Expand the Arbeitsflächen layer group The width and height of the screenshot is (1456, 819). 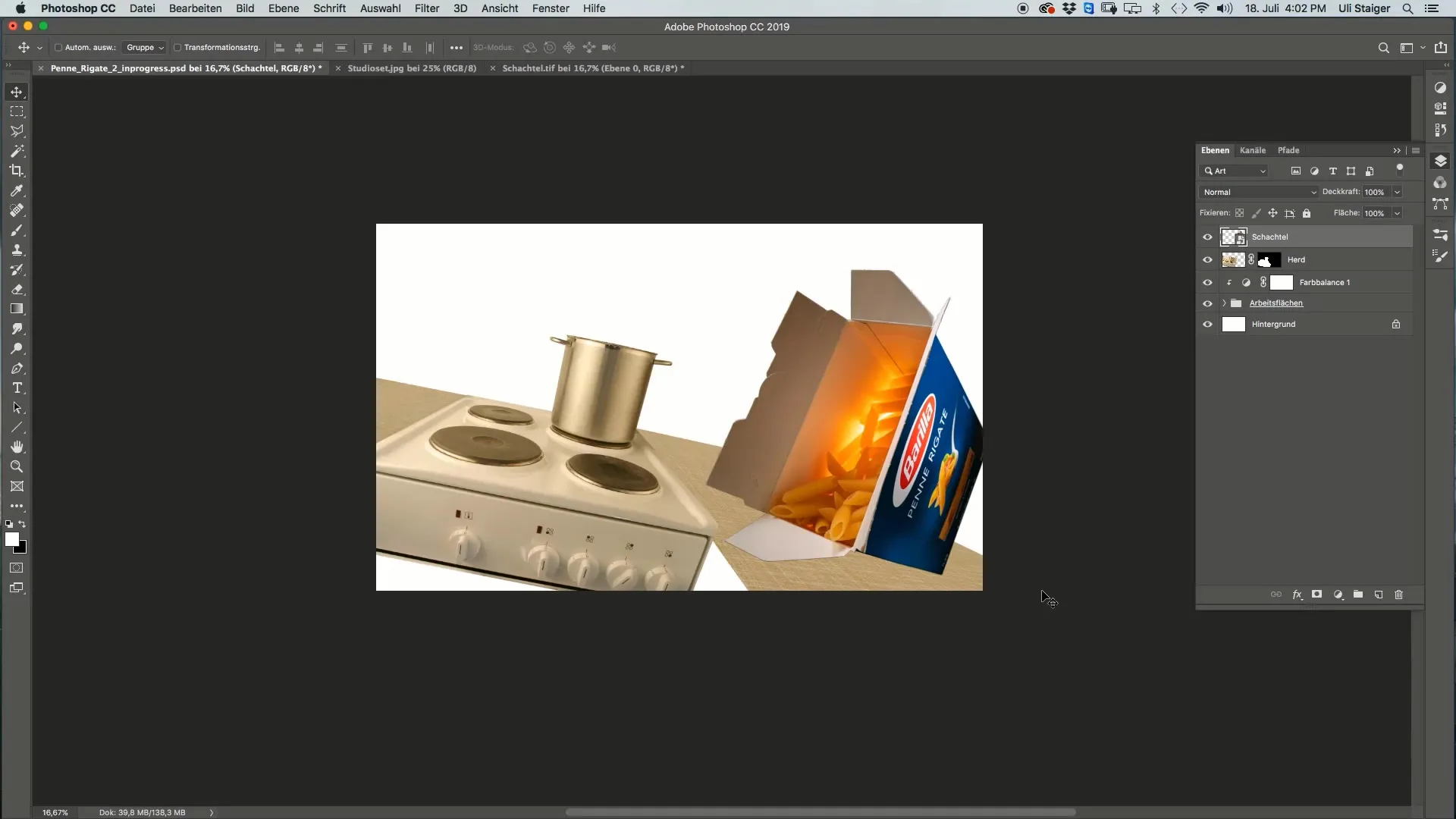click(1224, 303)
